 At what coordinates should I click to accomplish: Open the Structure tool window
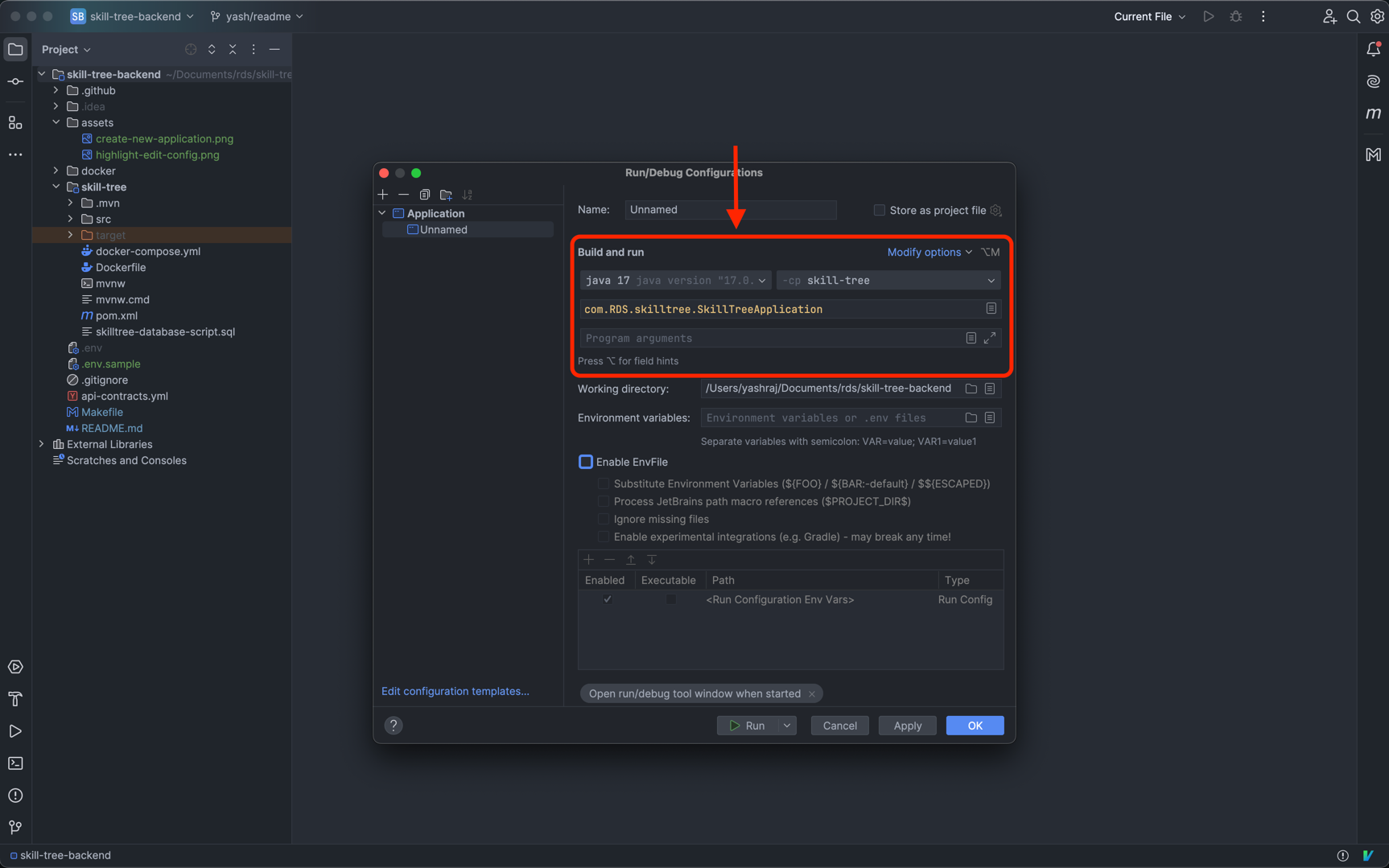click(15, 122)
